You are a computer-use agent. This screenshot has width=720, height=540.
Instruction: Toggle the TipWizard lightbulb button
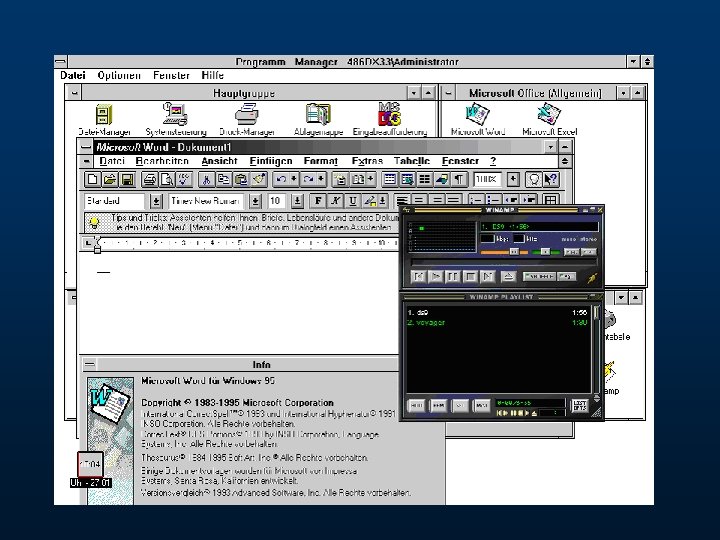(534, 179)
